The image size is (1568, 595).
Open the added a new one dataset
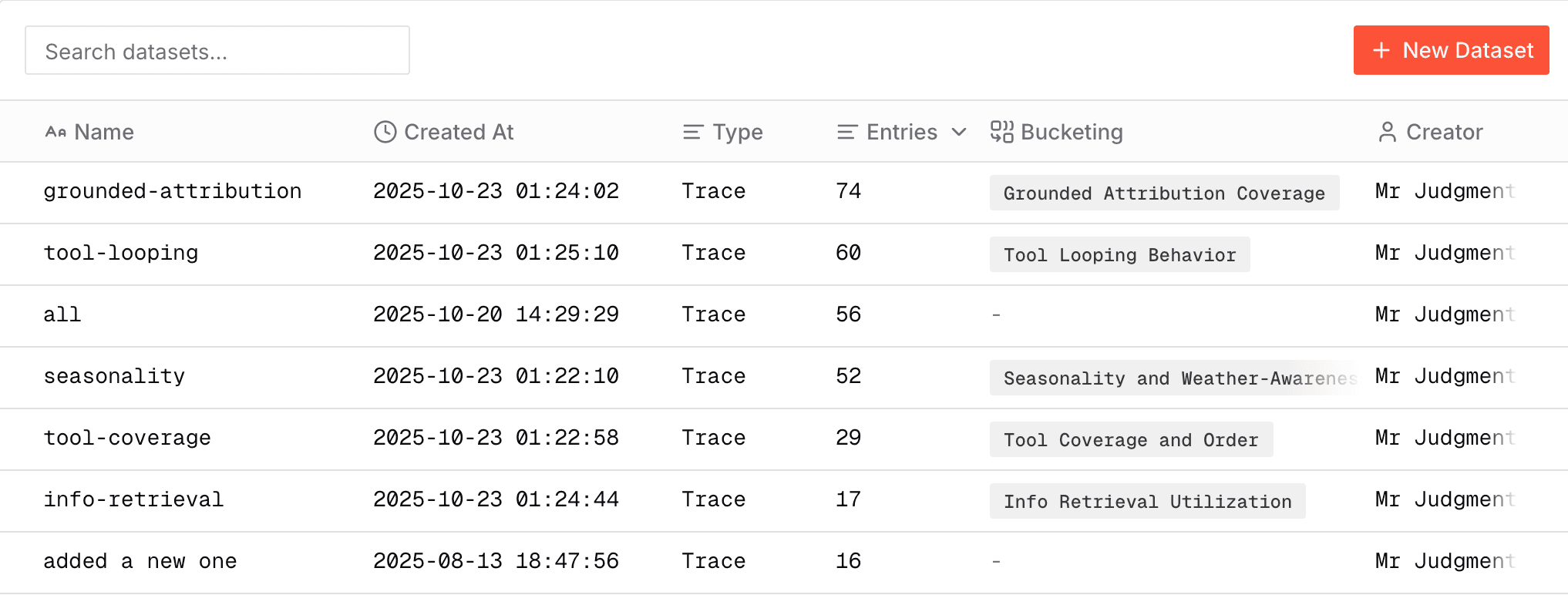point(140,561)
